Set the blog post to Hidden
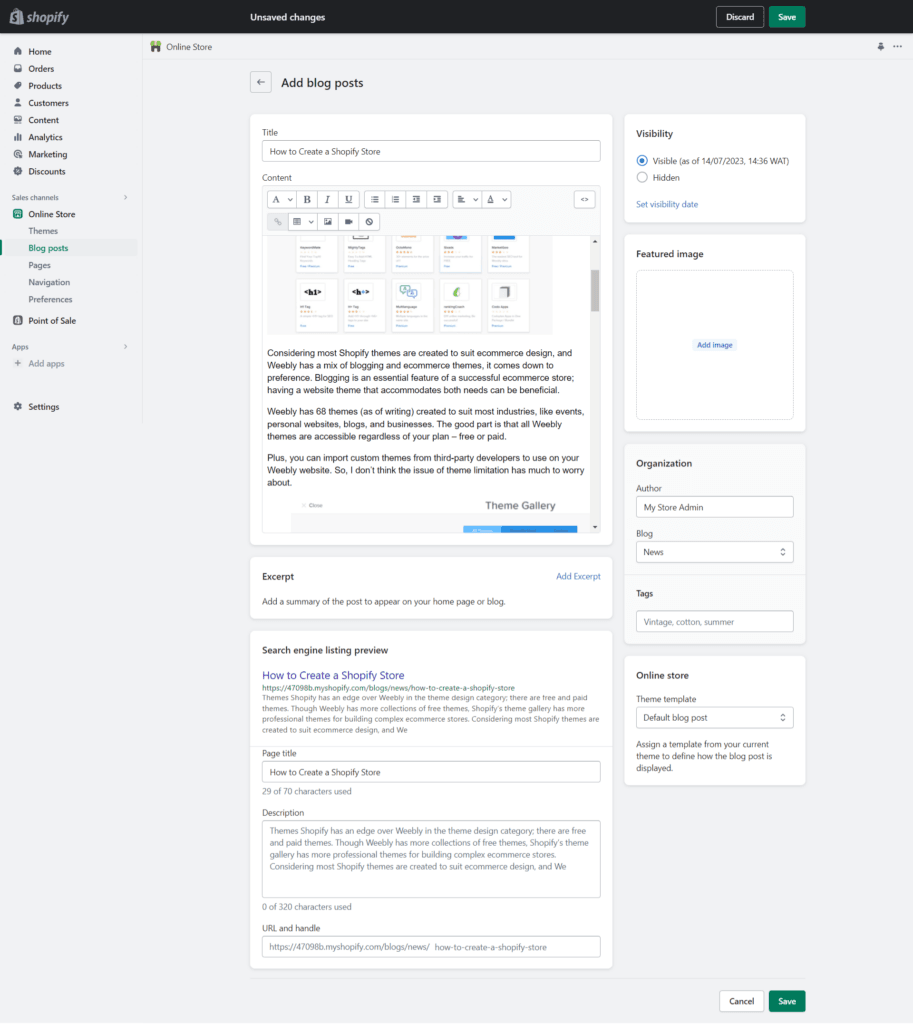Screen dimensions: 913x1024 click(641, 178)
